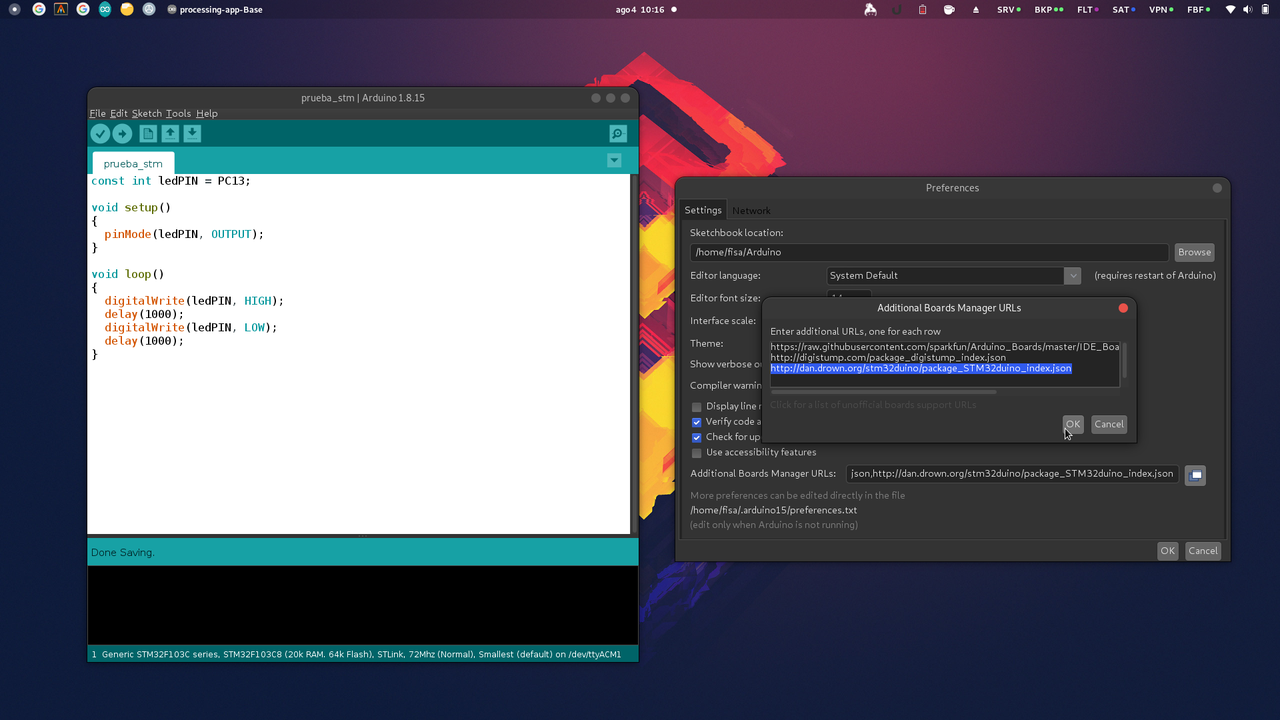Screen dimensions: 1280x720
Task: Open the Arduino infinity icon in top panel
Action: [105, 9]
